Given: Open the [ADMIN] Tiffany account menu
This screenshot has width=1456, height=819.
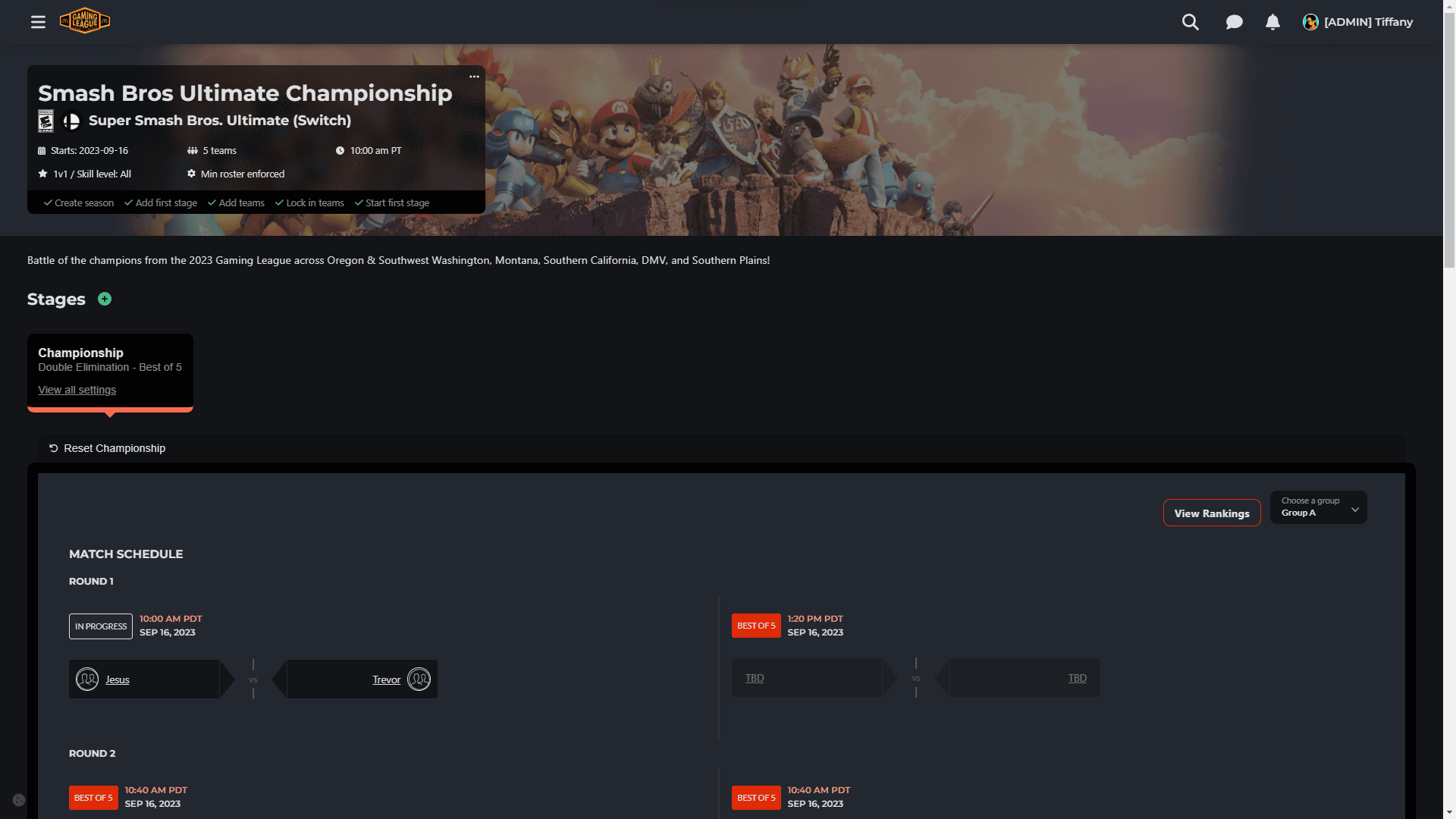Looking at the screenshot, I should (x=1357, y=22).
